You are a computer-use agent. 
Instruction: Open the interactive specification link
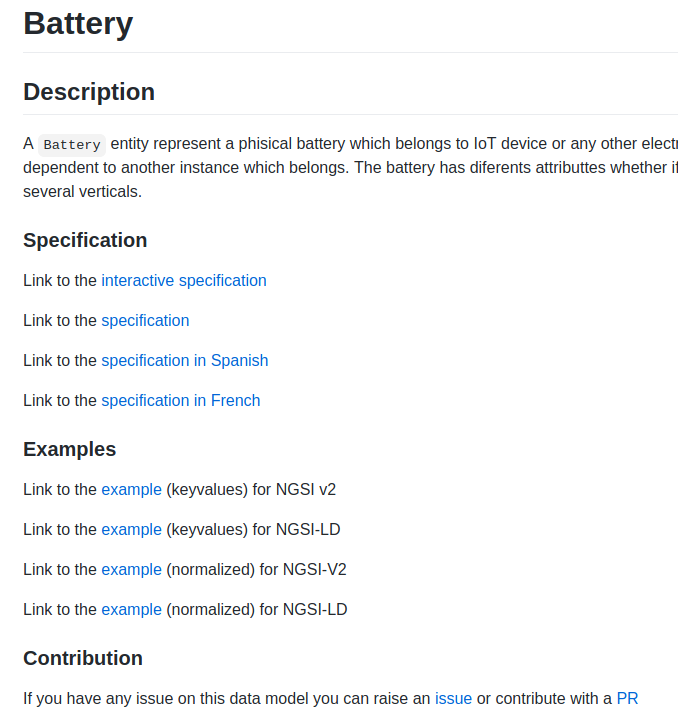[184, 281]
